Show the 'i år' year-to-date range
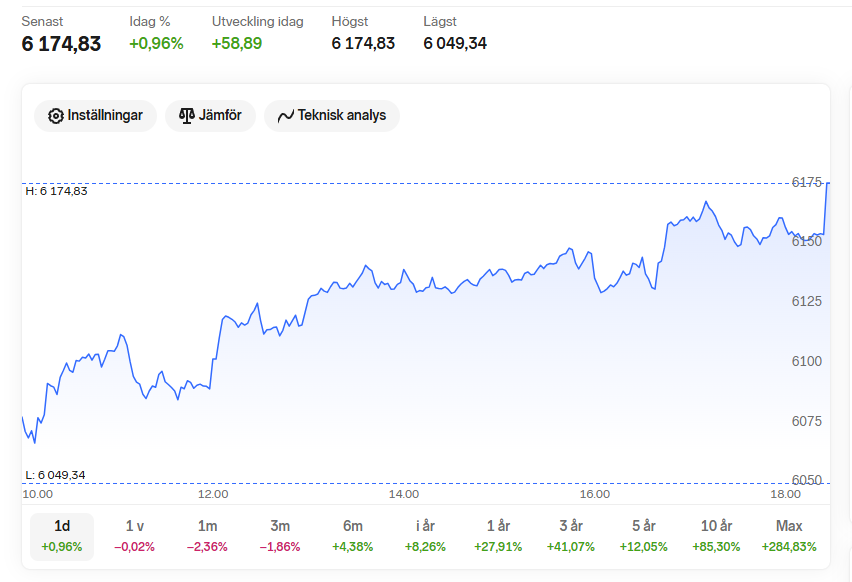Image resolution: width=852 pixels, height=582 pixels. 425,536
